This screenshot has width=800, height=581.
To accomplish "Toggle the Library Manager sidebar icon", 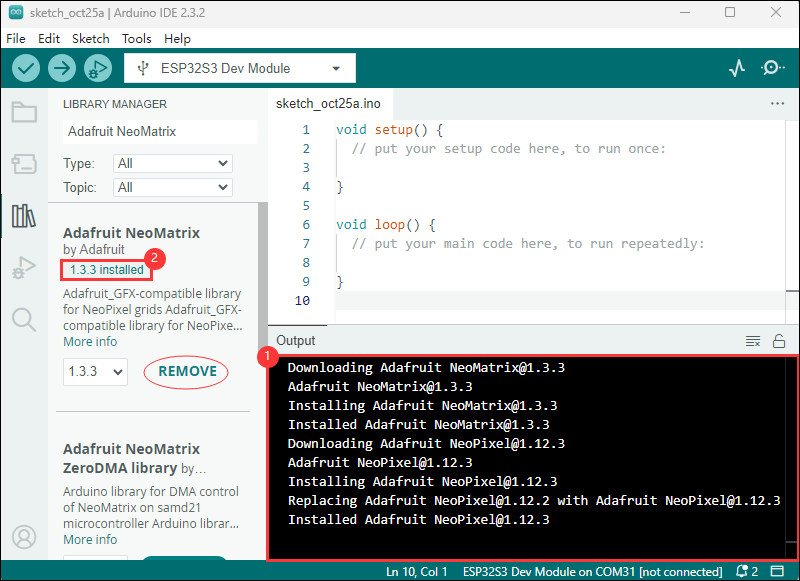I will [x=24, y=216].
